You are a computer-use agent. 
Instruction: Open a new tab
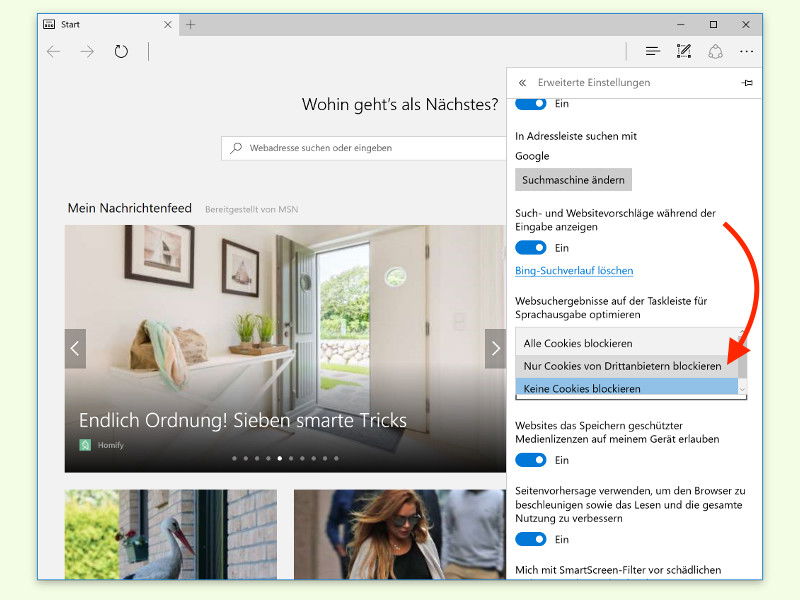pyautogui.click(x=190, y=24)
